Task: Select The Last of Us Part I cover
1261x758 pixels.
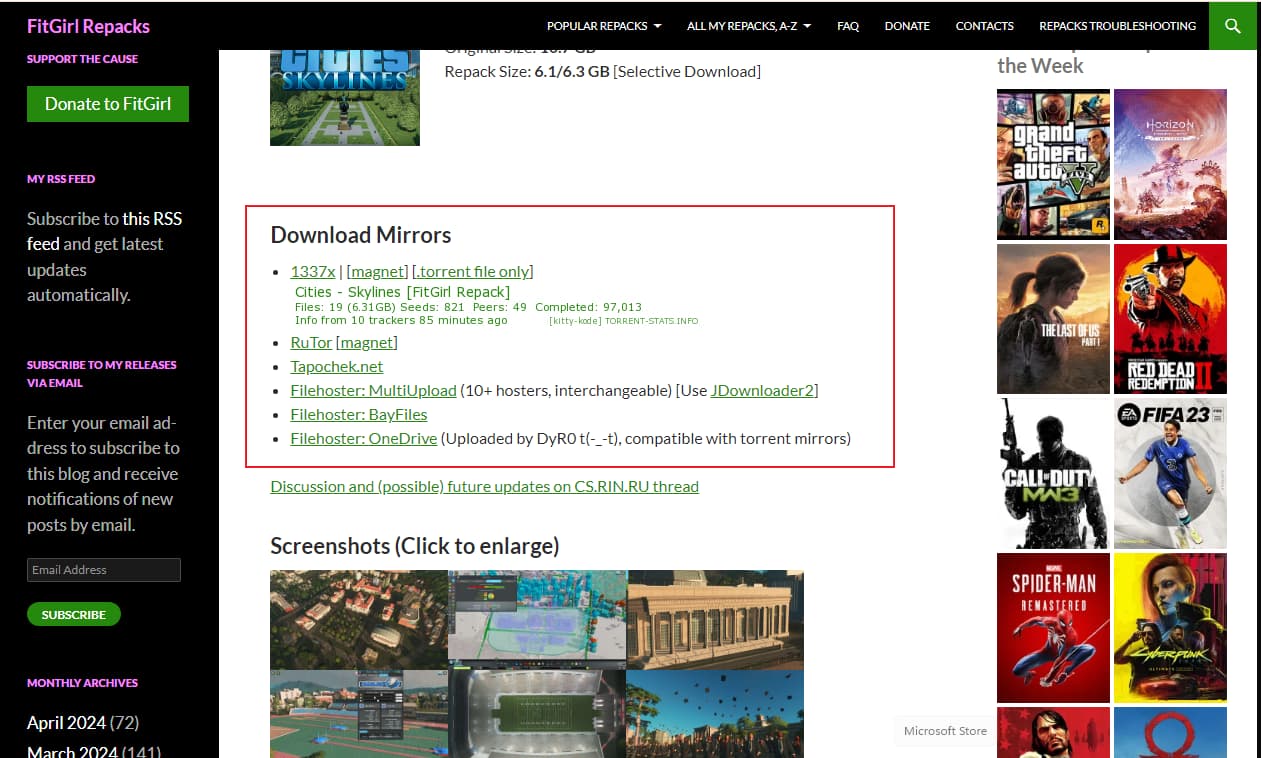Action: [x=1053, y=319]
